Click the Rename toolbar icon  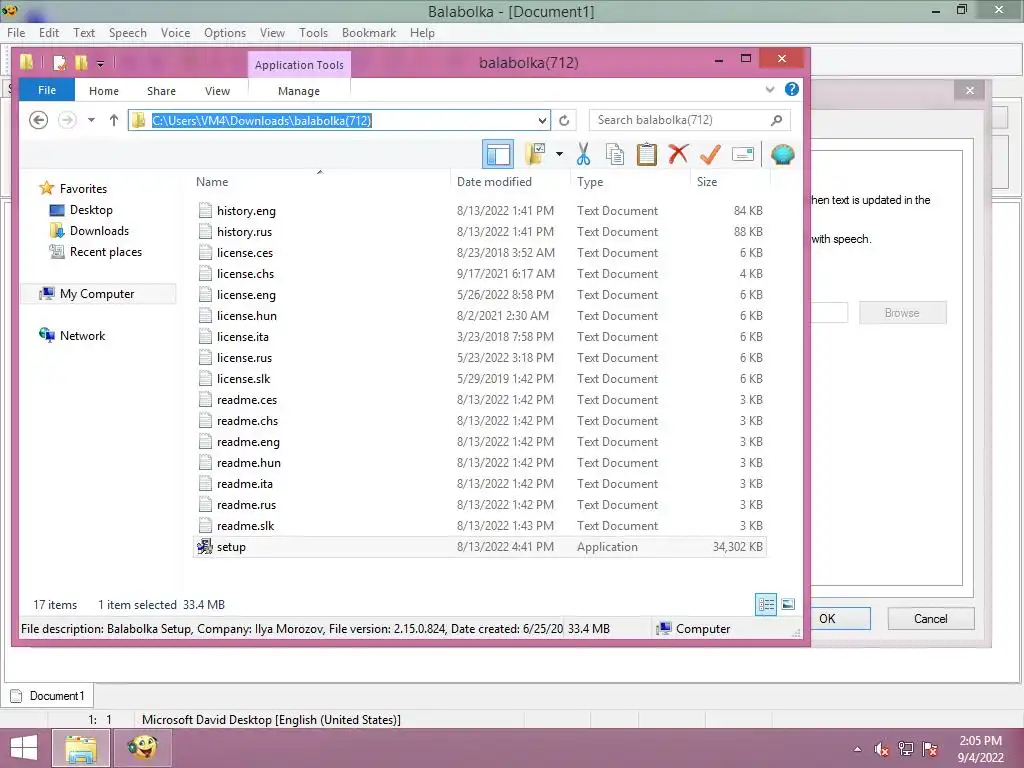(x=743, y=154)
